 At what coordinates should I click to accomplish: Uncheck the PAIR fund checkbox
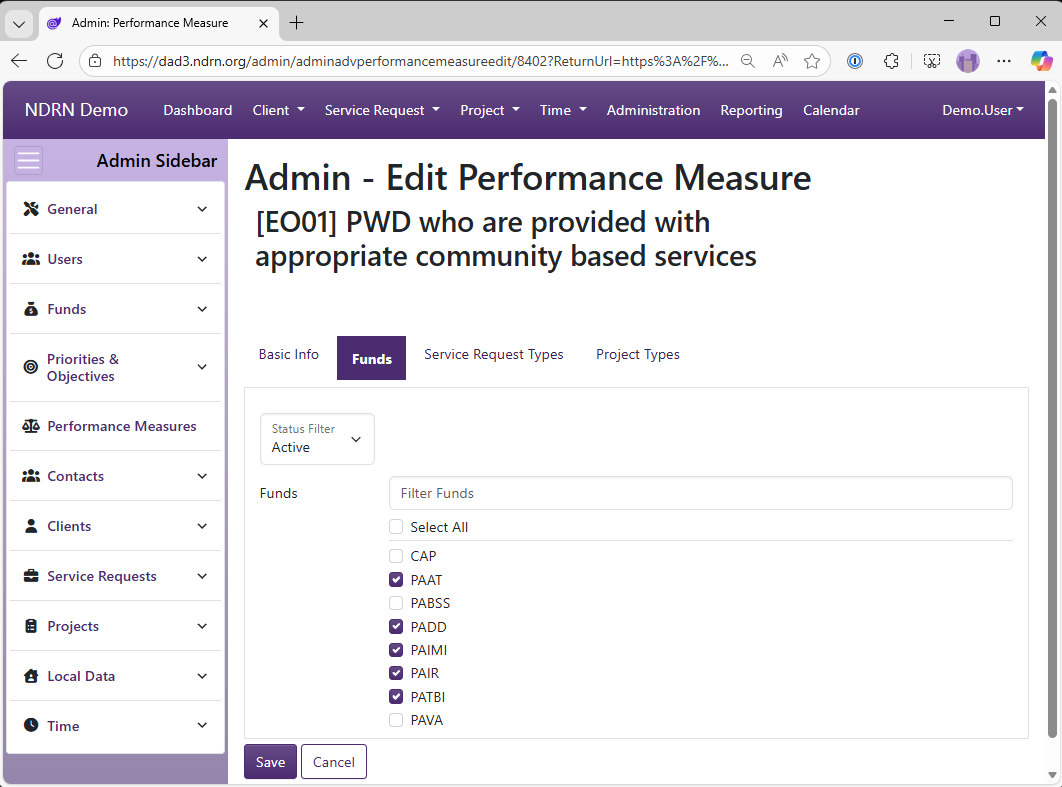coord(396,673)
